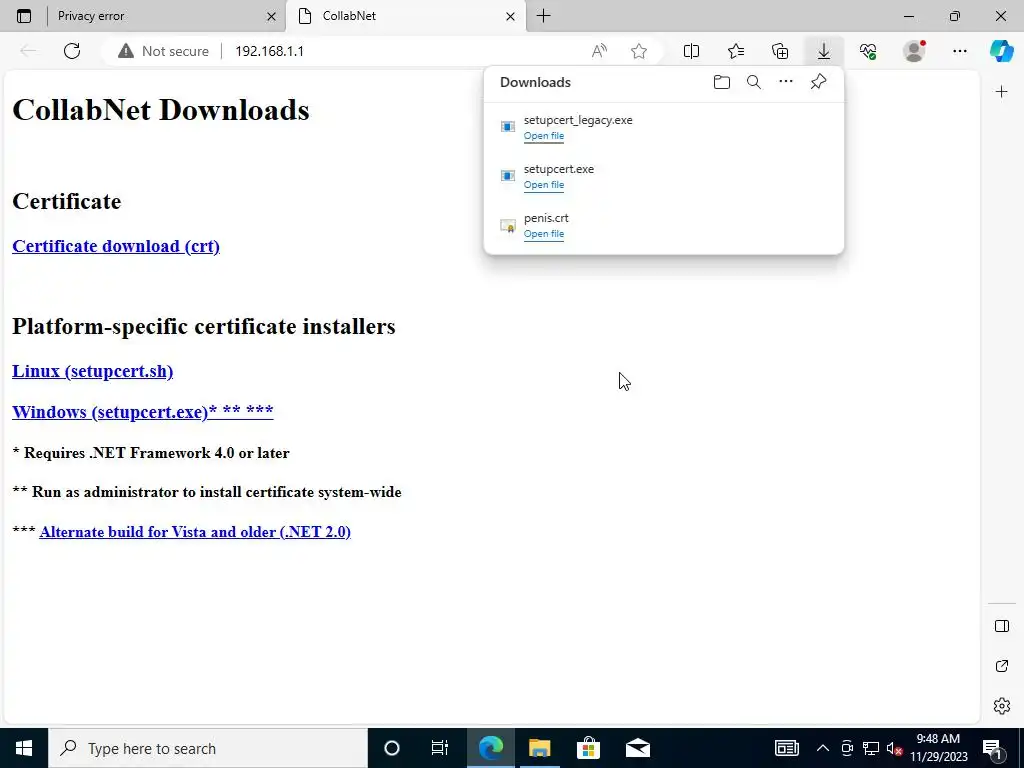The width and height of the screenshot is (1024, 768).
Task: Select setupcert_legacy.exe file name in downloads
Action: pos(578,120)
